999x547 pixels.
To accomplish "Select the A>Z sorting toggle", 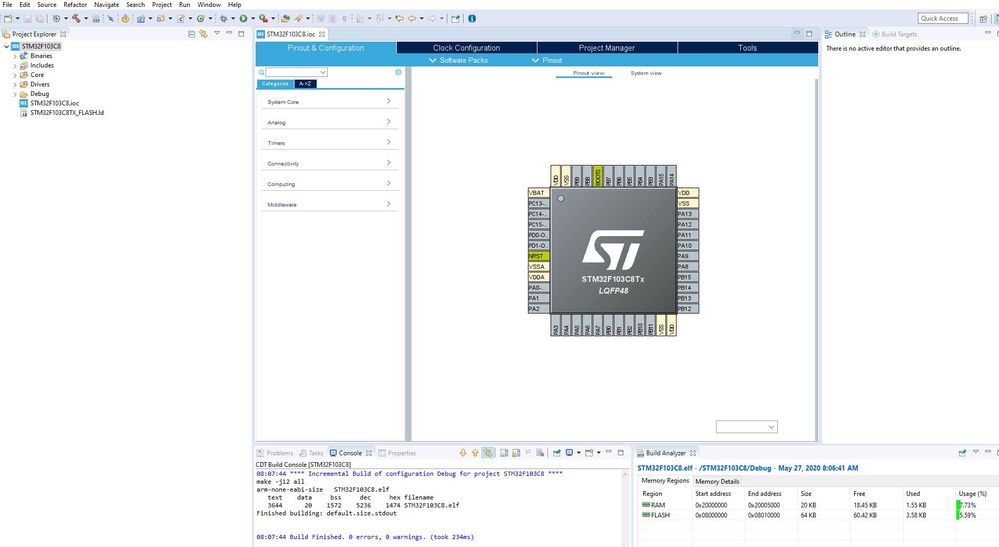I will (306, 84).
